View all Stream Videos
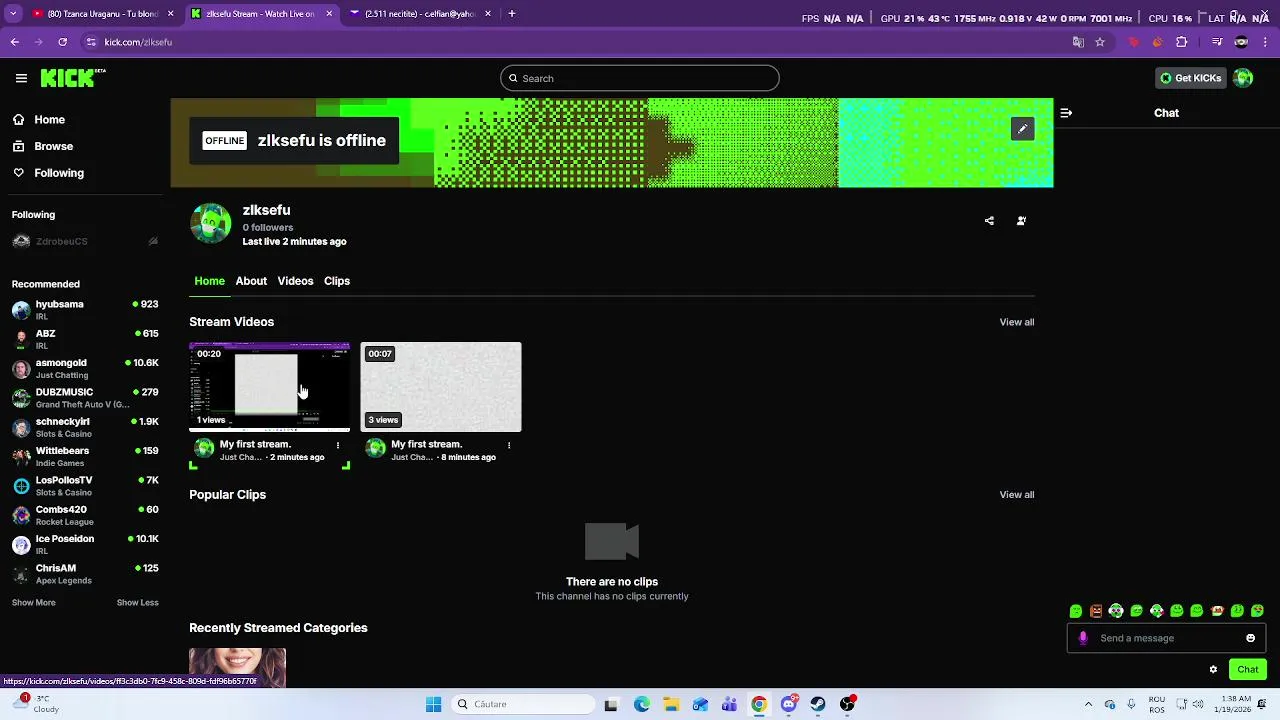Image resolution: width=1280 pixels, height=720 pixels. pos(1016,322)
